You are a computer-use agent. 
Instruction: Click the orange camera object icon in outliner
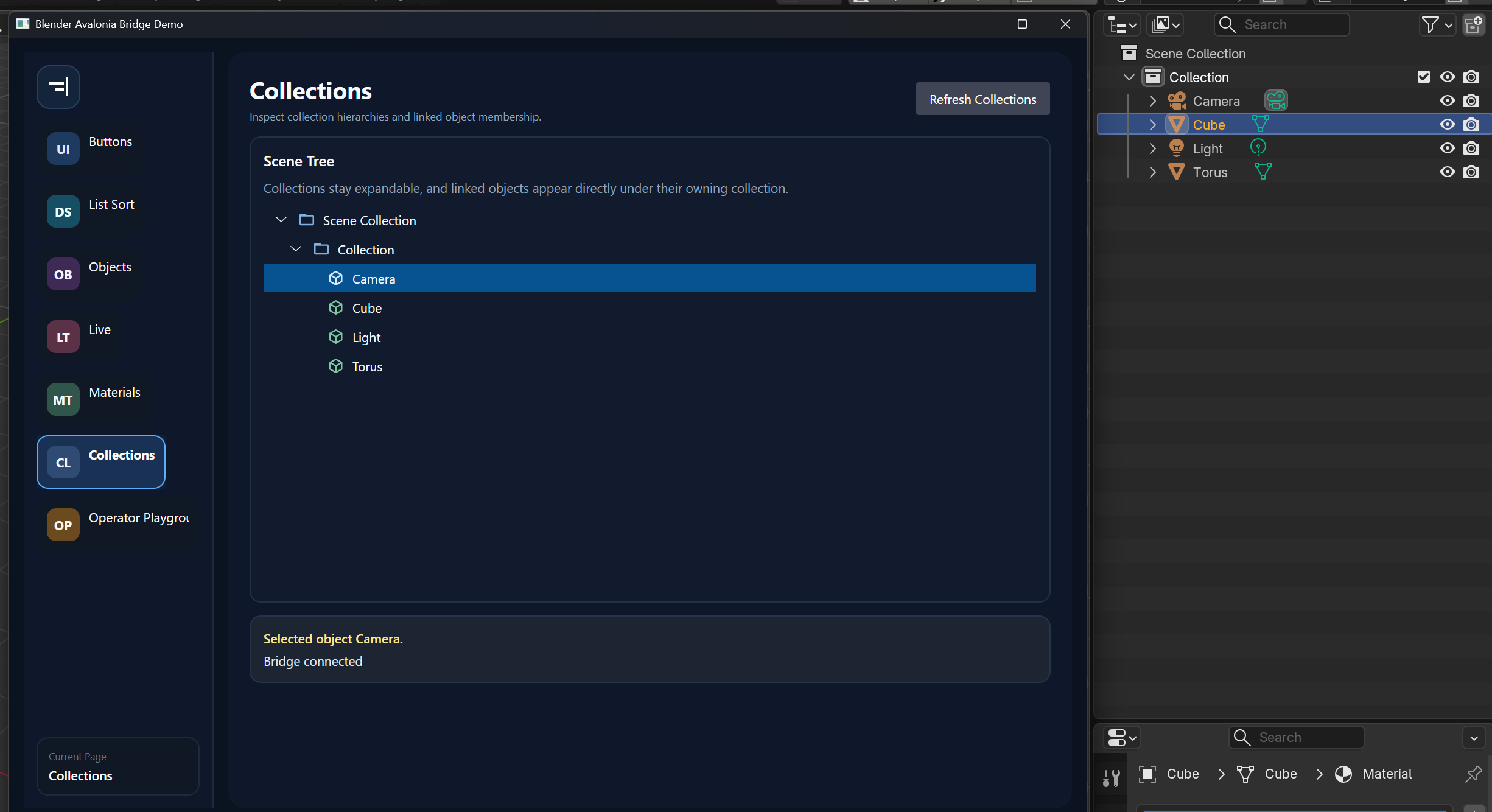[1177, 100]
